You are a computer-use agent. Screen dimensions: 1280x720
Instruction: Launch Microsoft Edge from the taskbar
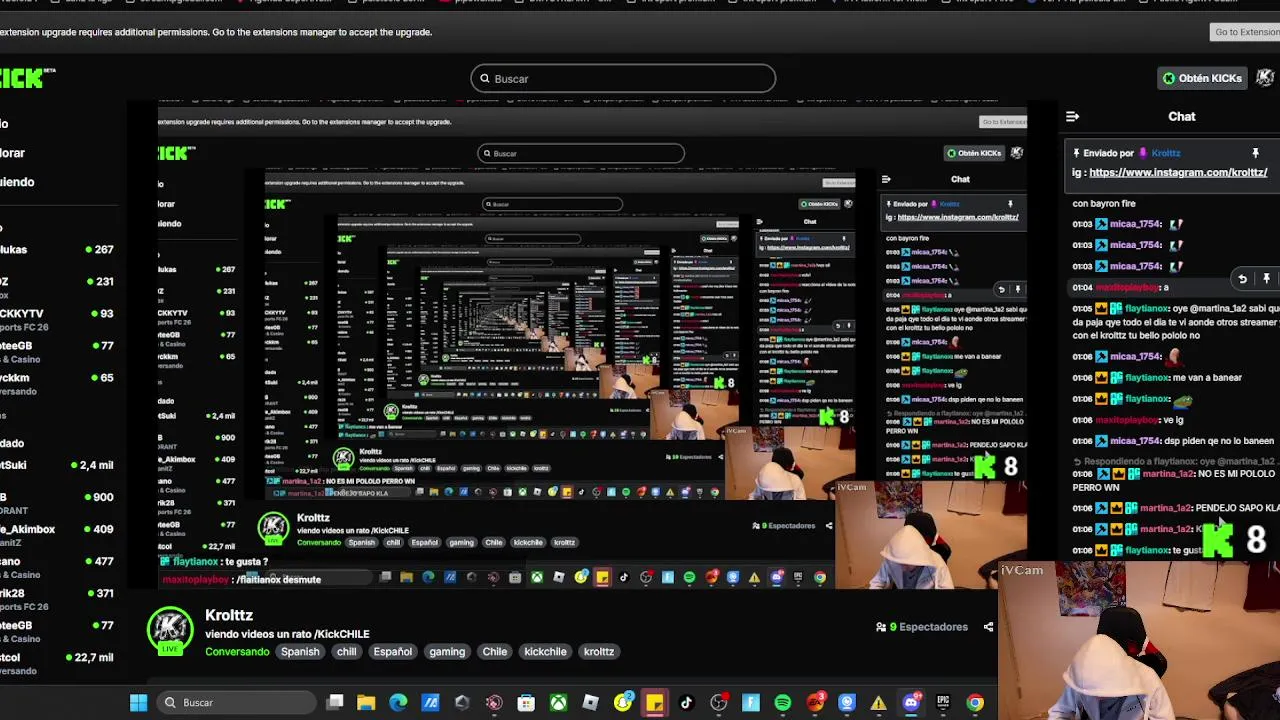pyautogui.click(x=398, y=703)
